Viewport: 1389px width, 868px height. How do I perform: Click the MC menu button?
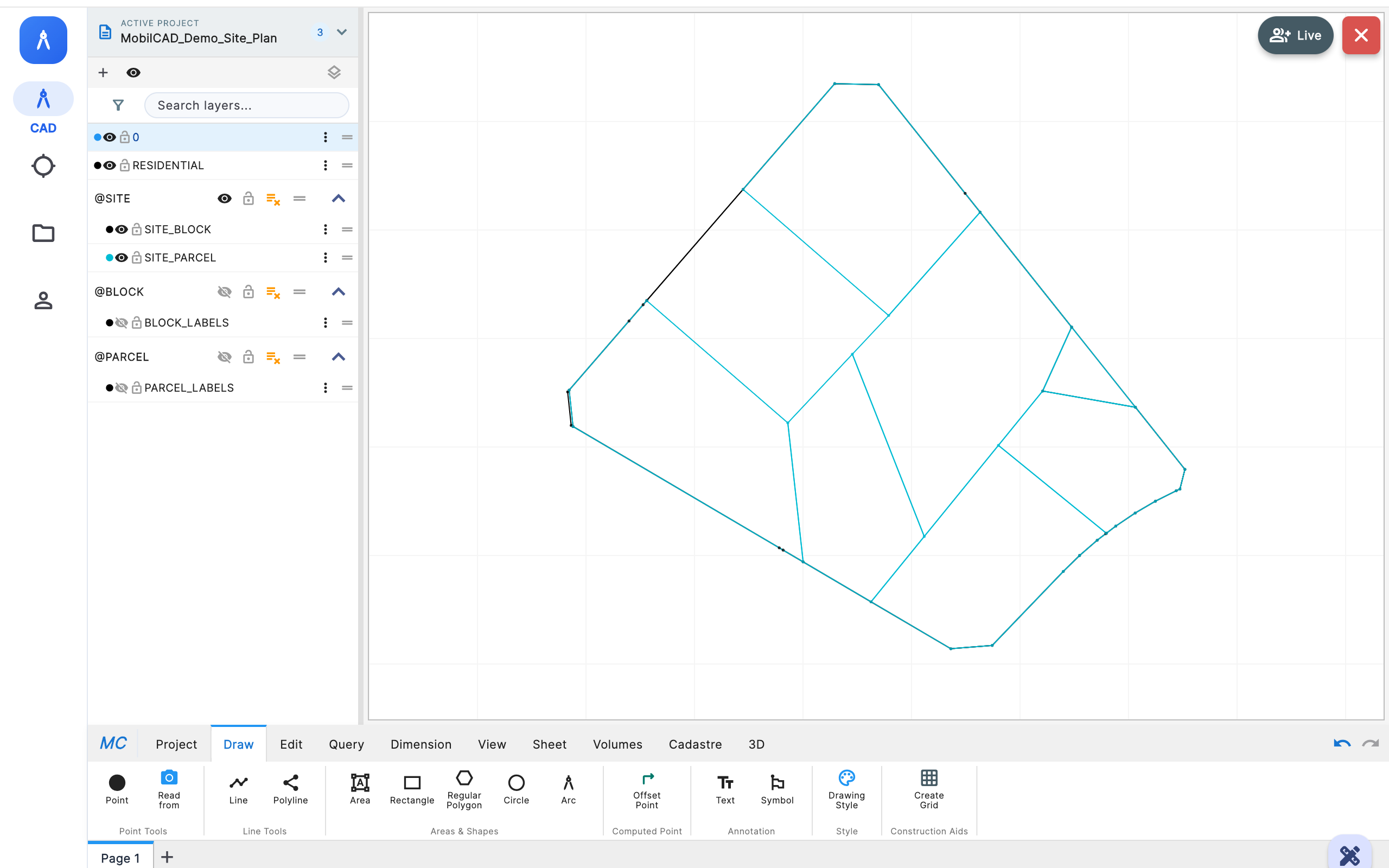(x=113, y=743)
